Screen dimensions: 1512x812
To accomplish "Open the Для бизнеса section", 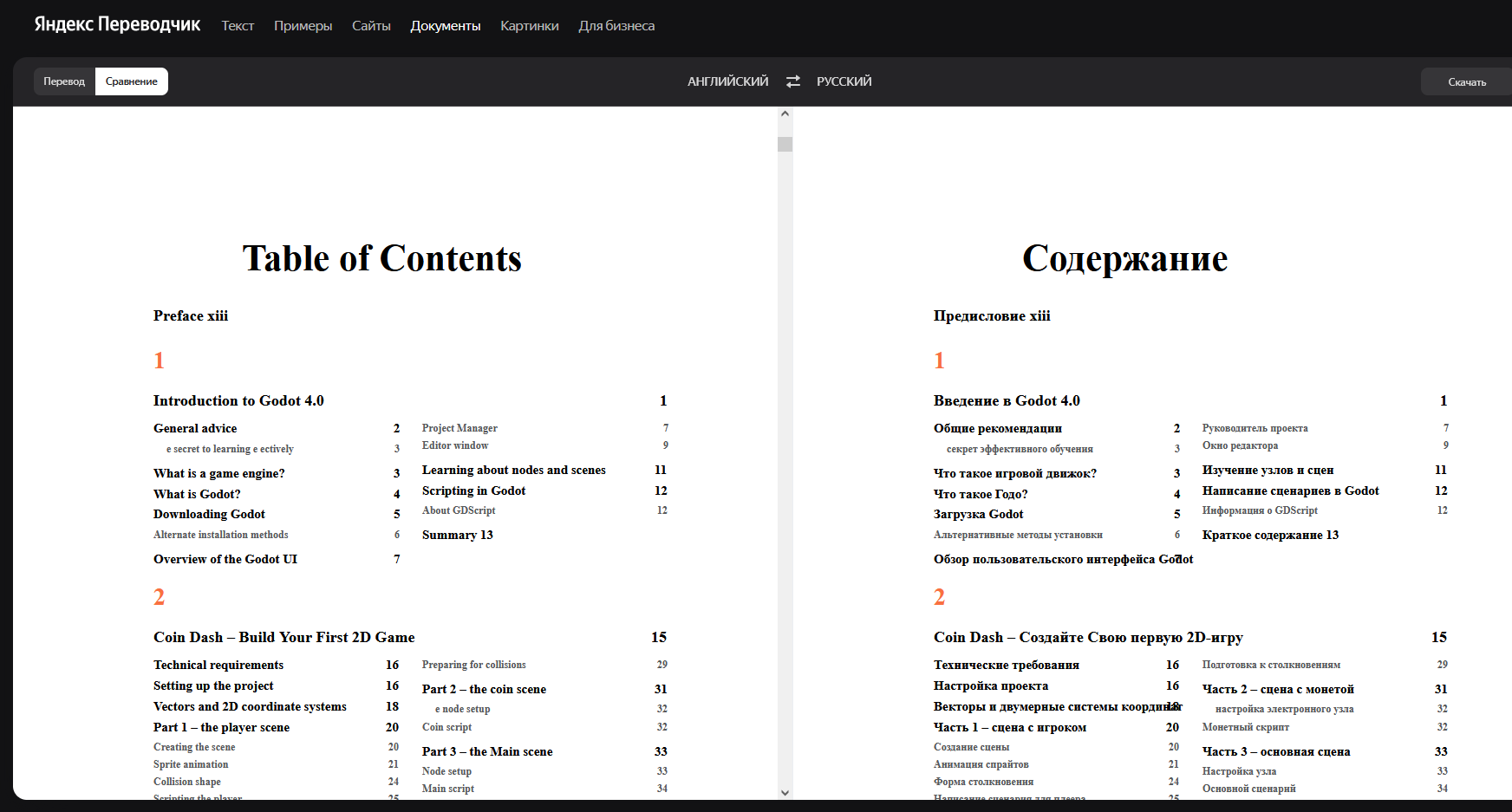I will [616, 26].
